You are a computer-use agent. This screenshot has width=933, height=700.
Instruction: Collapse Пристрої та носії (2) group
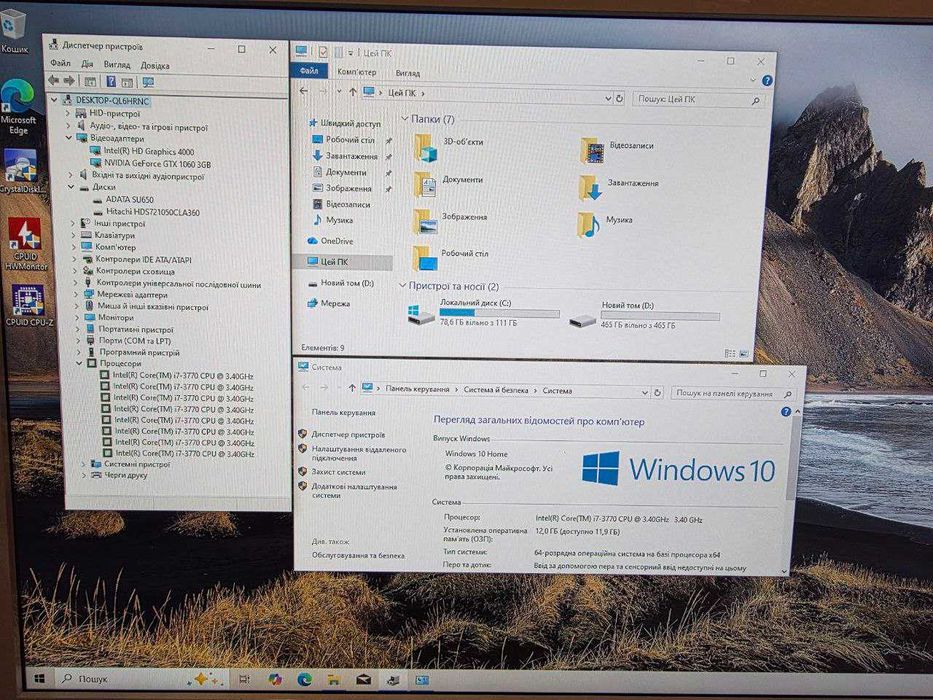pos(402,286)
